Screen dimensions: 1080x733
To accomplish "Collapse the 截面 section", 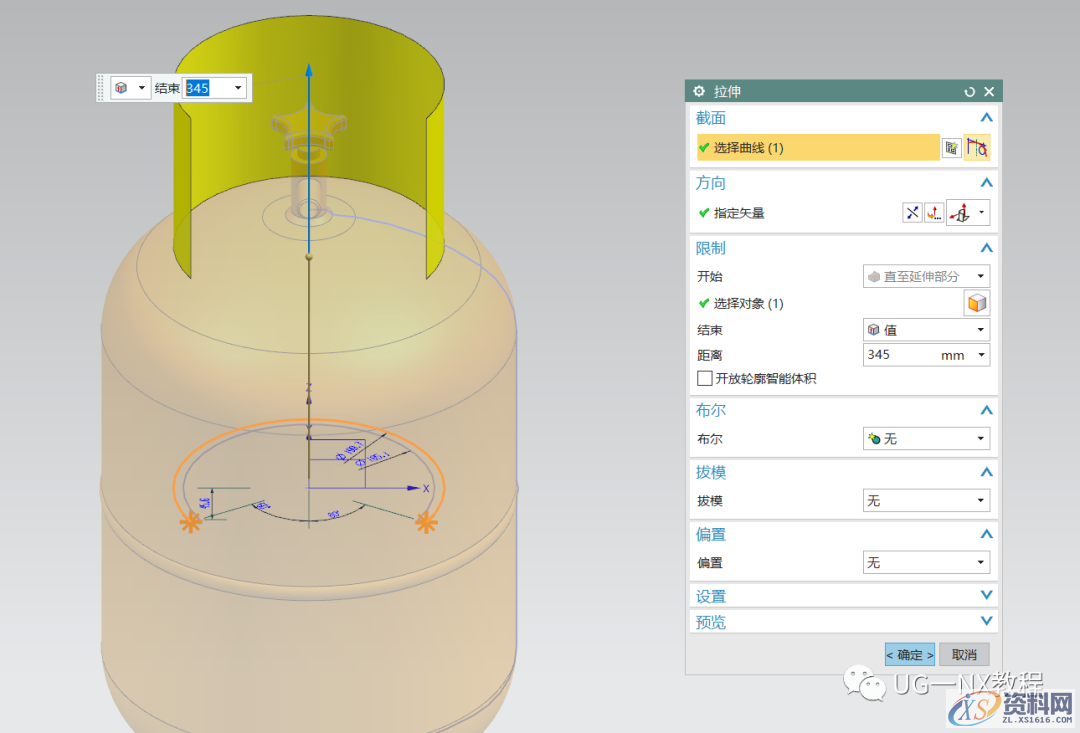I will [986, 118].
